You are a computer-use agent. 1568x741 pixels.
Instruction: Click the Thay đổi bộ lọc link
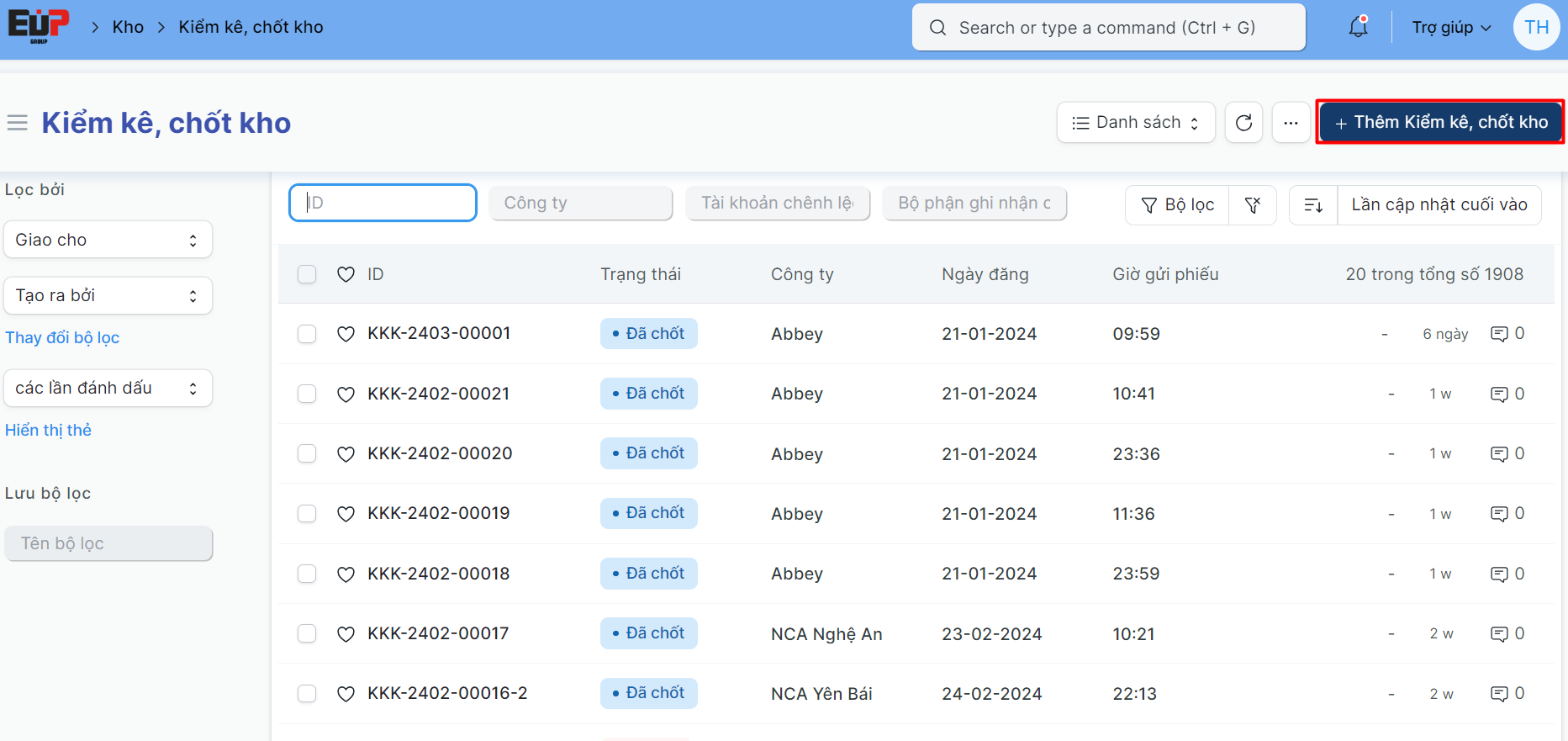click(x=62, y=337)
